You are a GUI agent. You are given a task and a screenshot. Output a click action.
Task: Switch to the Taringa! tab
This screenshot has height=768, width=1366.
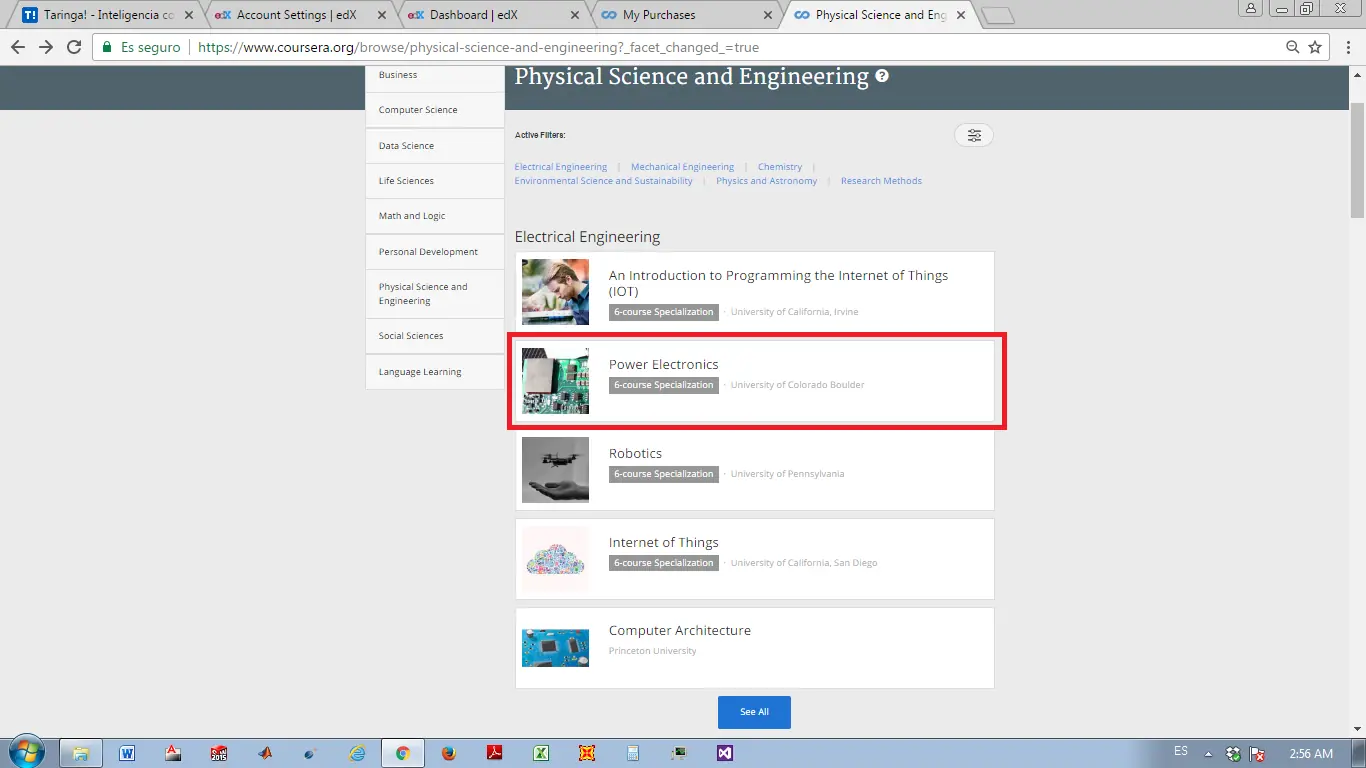coord(108,15)
